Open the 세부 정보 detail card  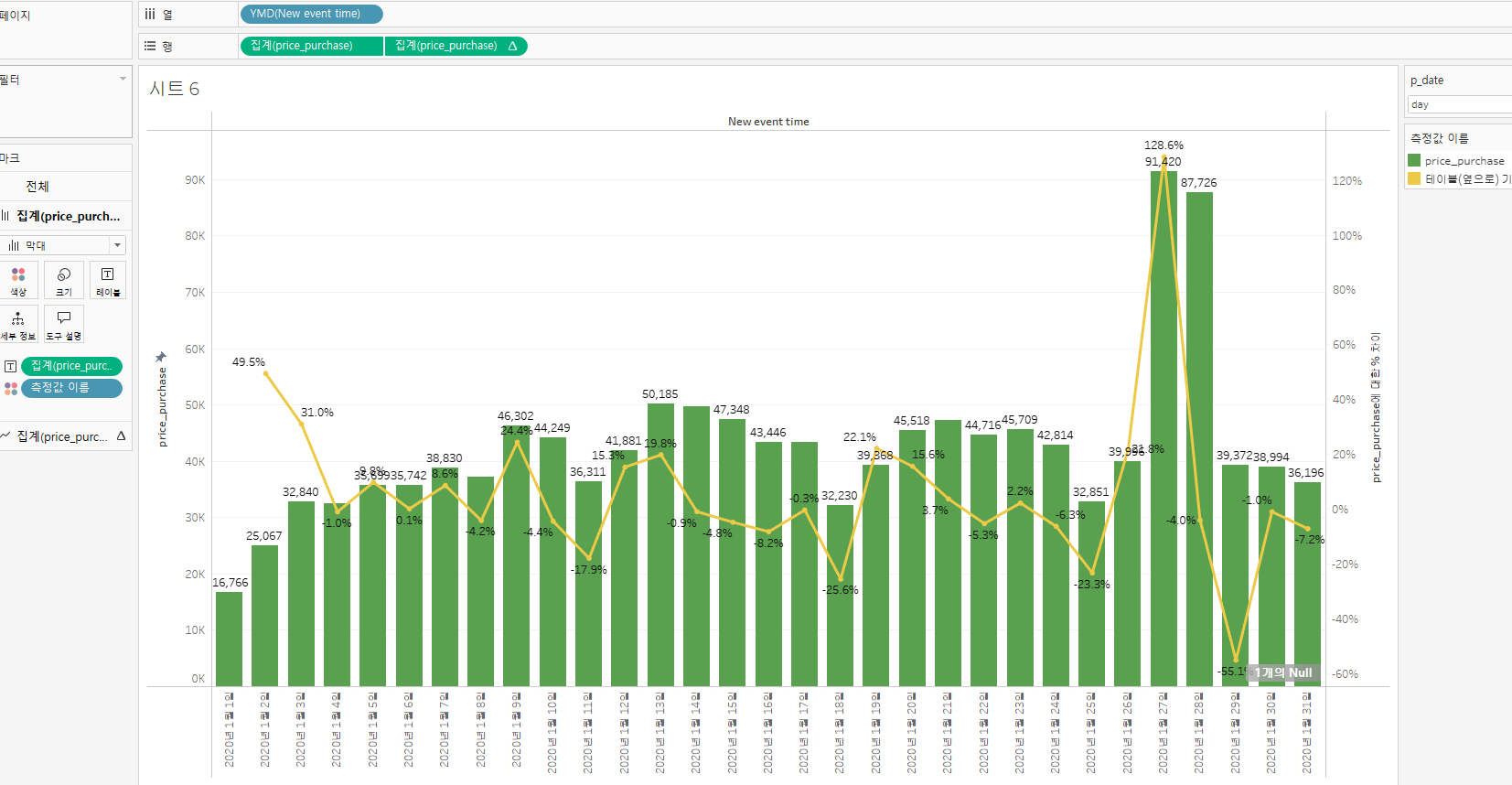[18, 324]
